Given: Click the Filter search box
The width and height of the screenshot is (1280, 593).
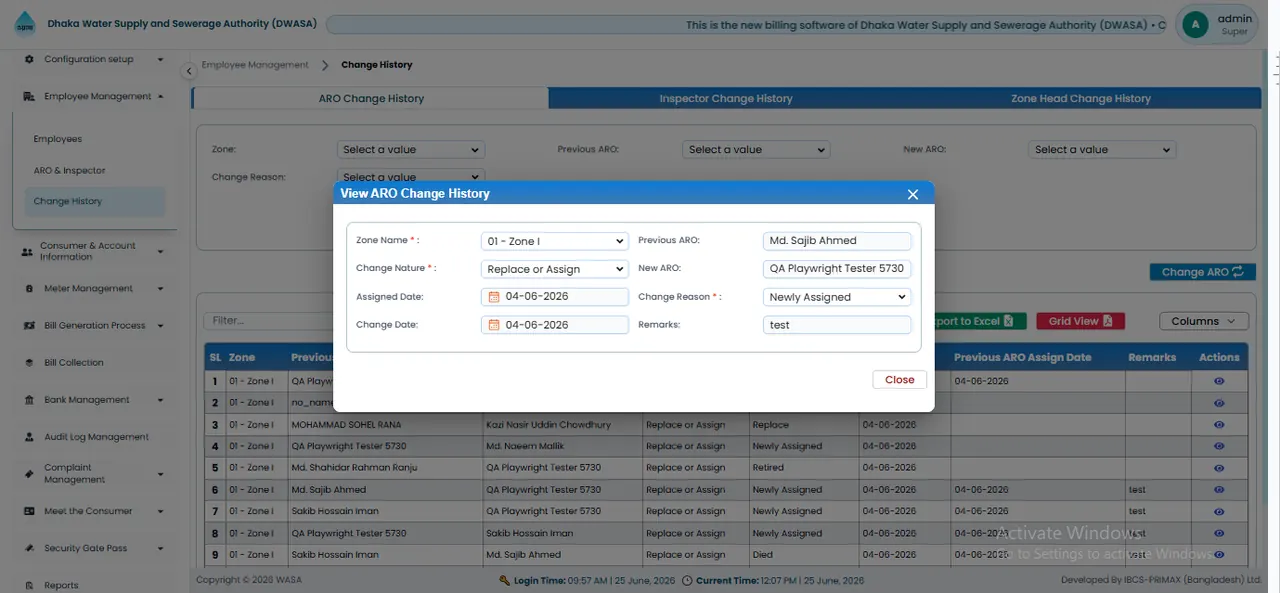Looking at the screenshot, I should point(268,321).
